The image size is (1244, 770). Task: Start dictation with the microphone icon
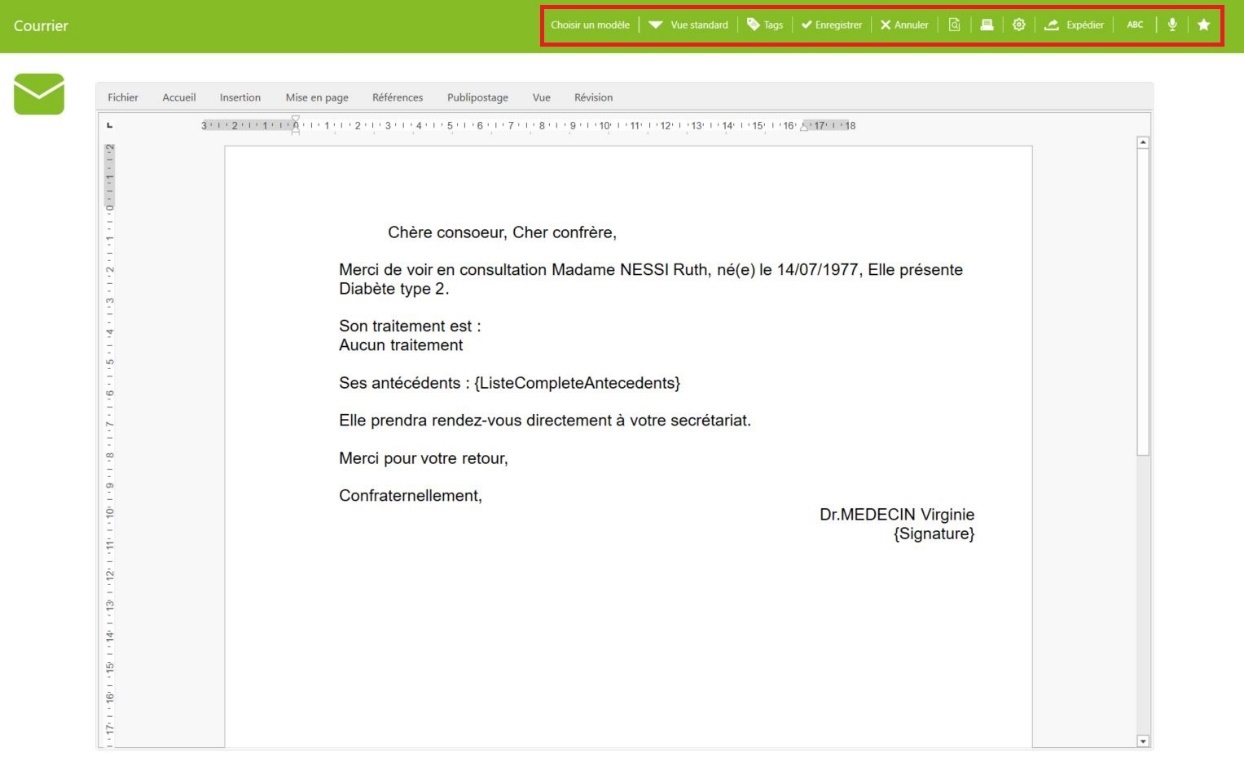pyautogui.click(x=1172, y=25)
